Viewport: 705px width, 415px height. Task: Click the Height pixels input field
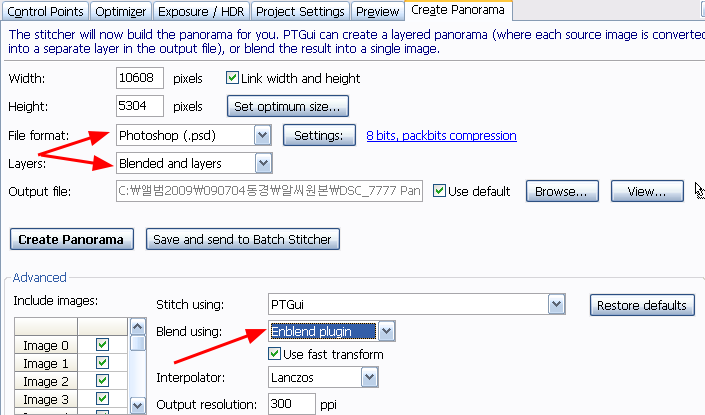coord(140,106)
